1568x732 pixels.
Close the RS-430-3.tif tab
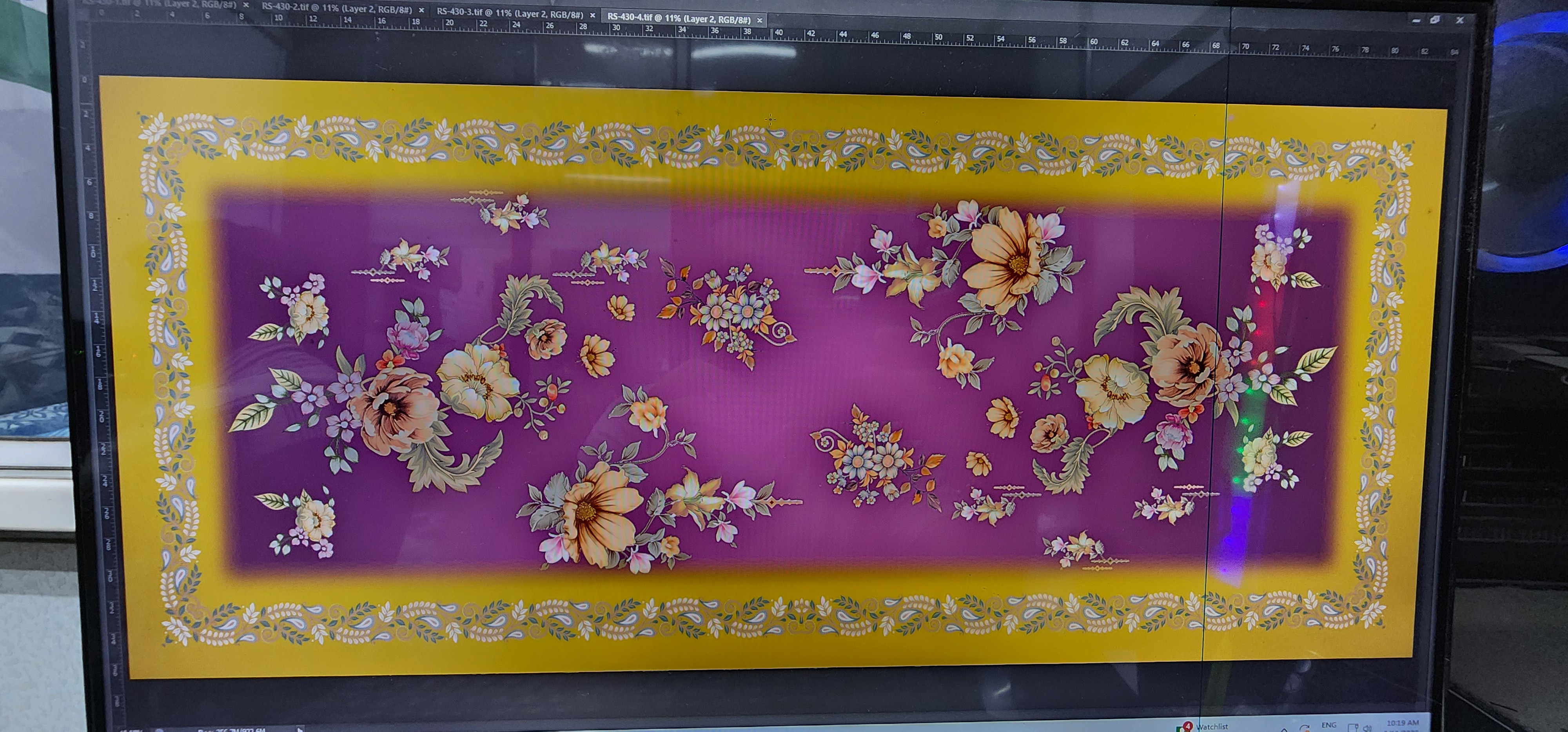point(592,15)
